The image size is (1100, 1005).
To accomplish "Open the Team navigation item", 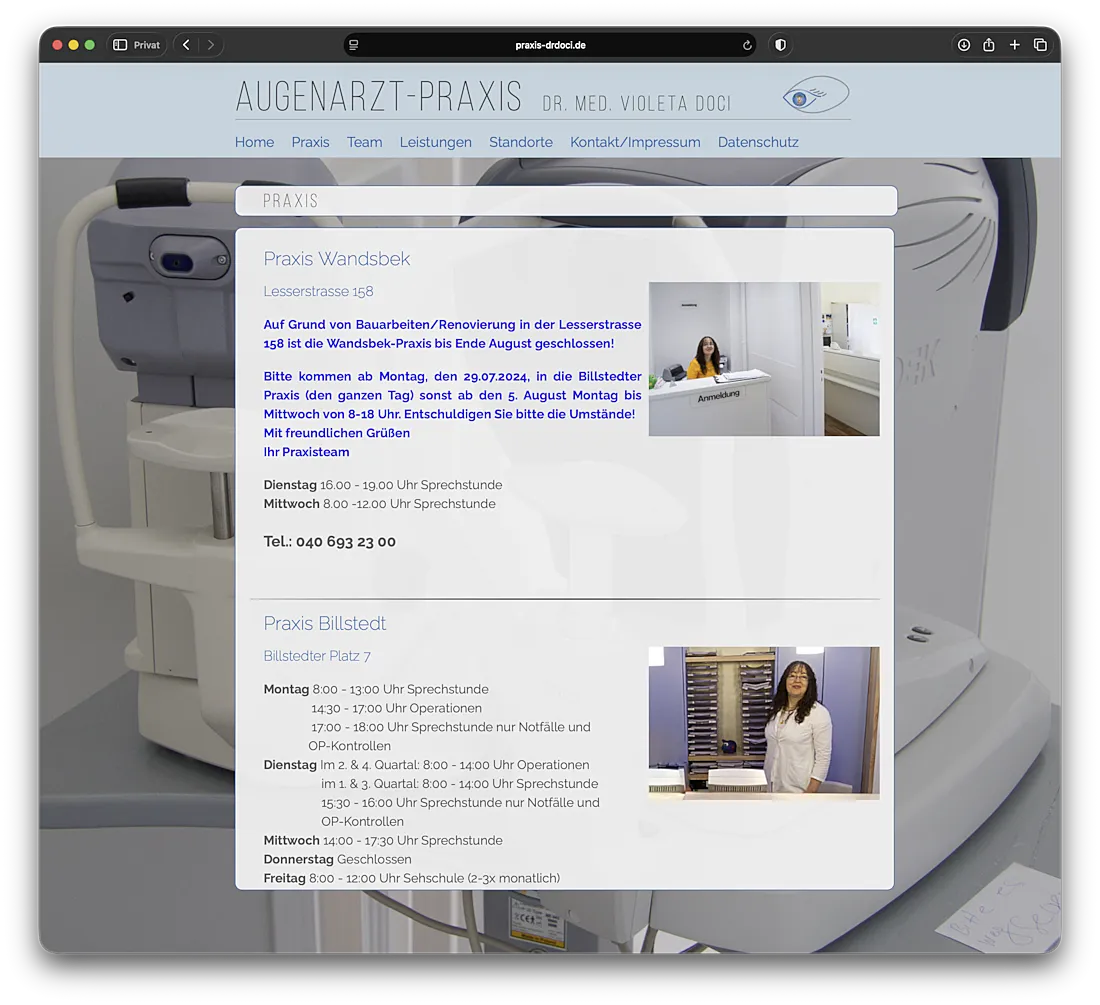I will point(364,142).
